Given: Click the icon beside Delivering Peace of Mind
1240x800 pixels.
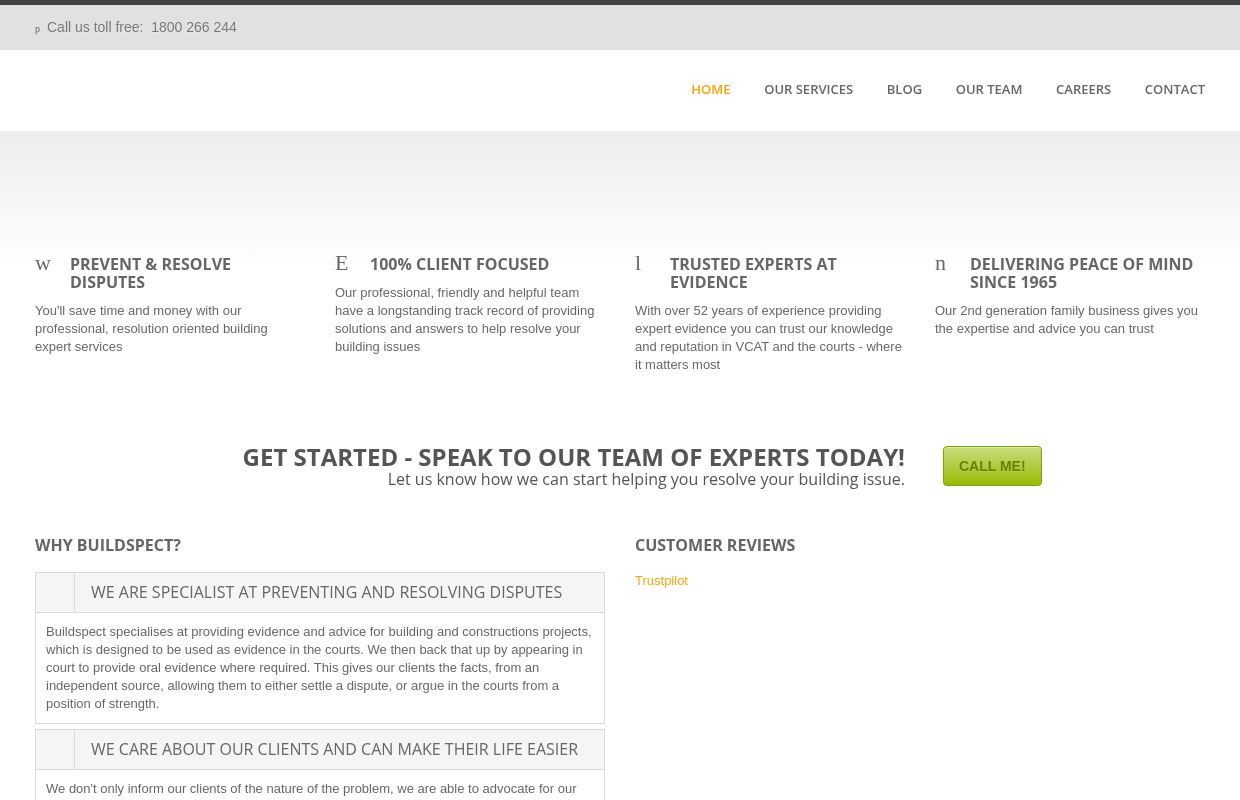Looking at the screenshot, I should (x=940, y=263).
